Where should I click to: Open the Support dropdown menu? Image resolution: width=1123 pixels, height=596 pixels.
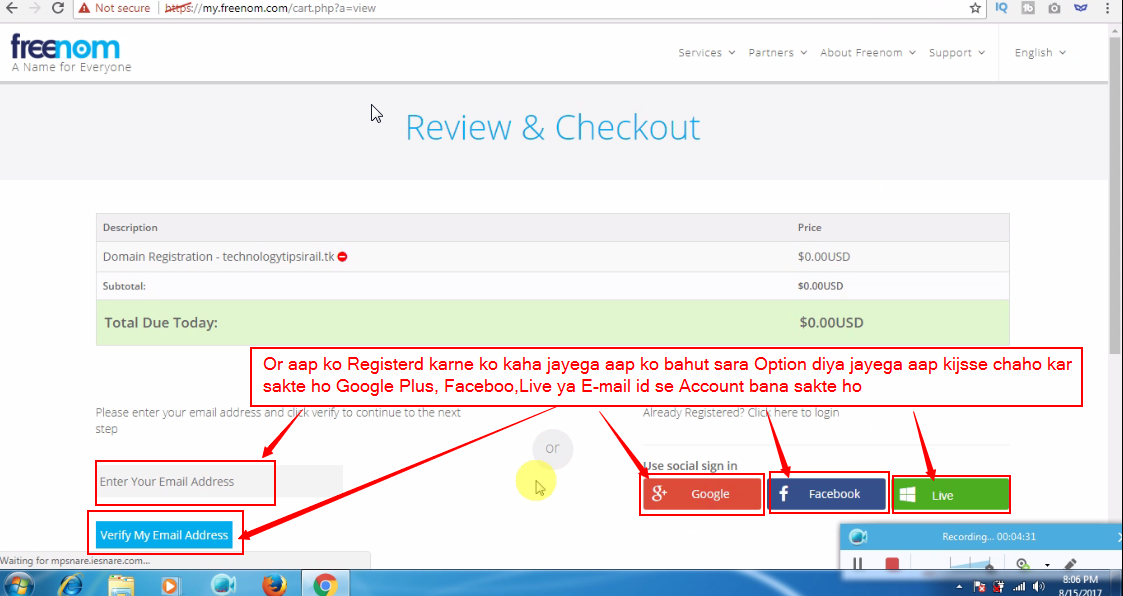[957, 52]
